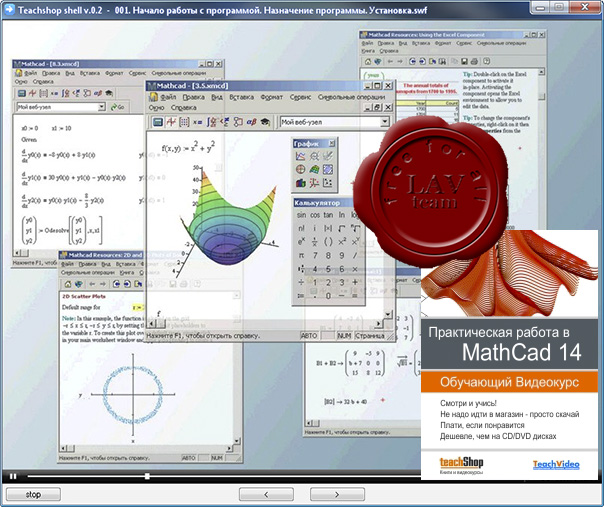Open Справка menu in 3.5.xmcd window

point(184,107)
